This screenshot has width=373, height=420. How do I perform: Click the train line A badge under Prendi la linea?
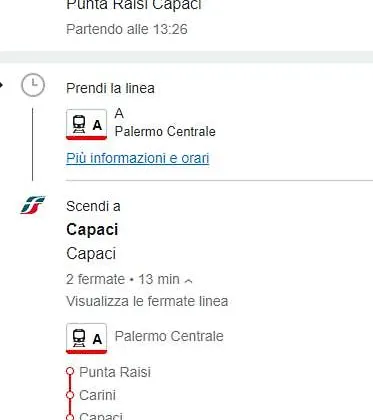(86, 124)
